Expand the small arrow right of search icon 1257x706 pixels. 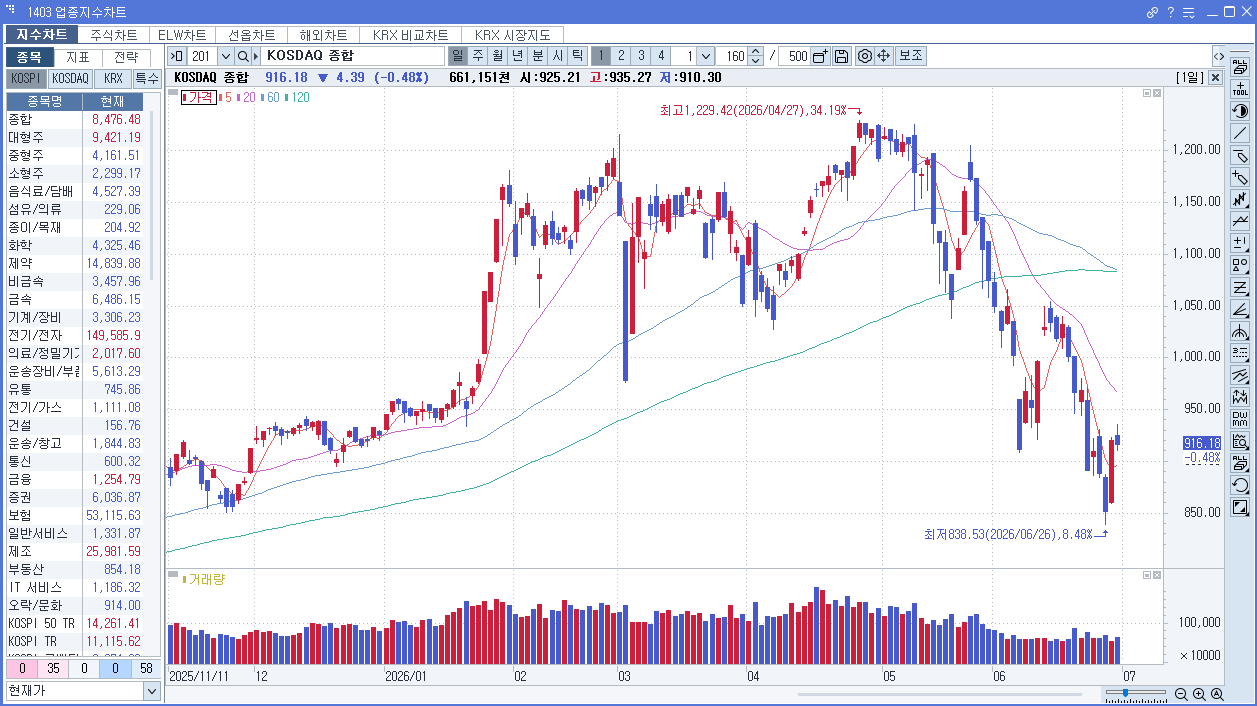(x=256, y=56)
